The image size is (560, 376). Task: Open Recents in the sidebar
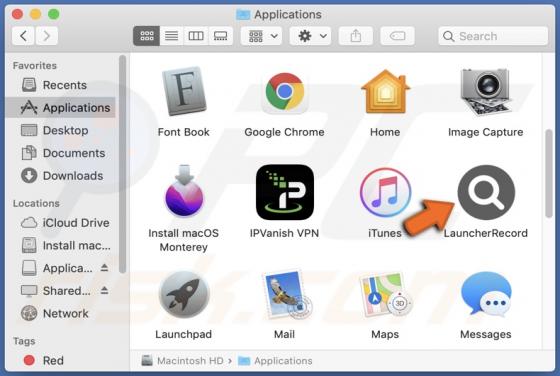(61, 85)
